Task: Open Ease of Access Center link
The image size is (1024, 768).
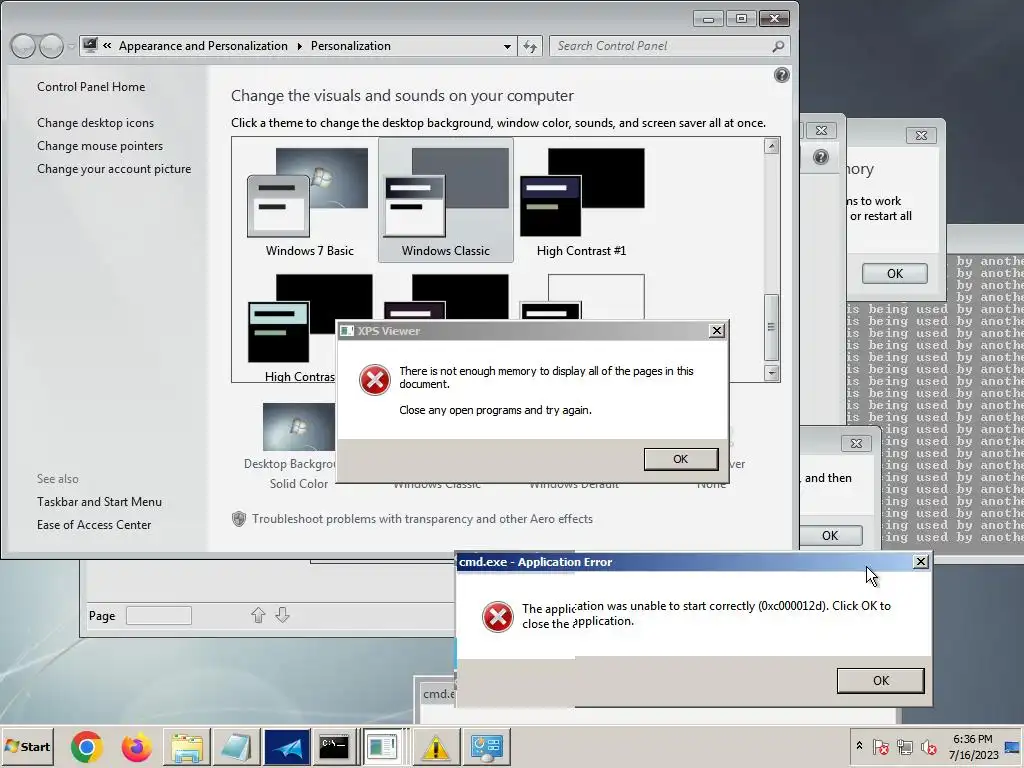Action: (93, 524)
